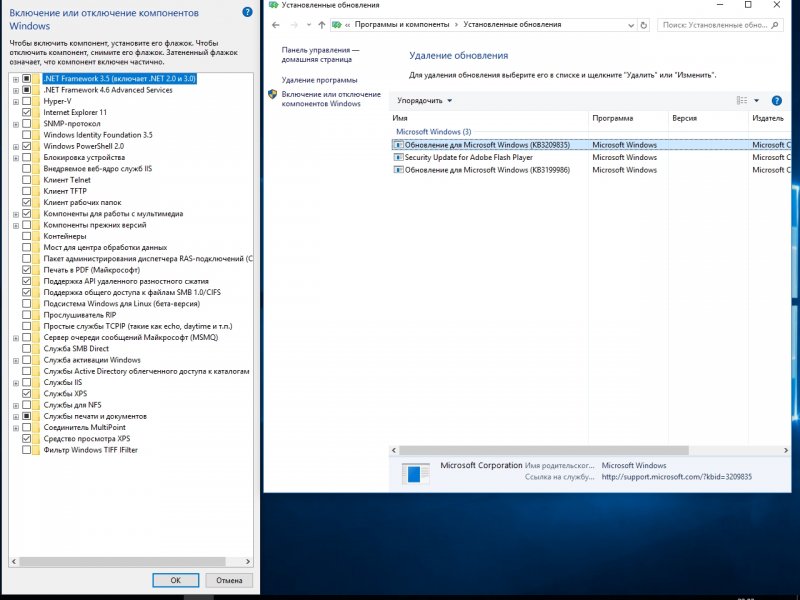Uncheck Поддержка общего доступа к файлам SMB 1.0/CIFS
This screenshot has width=800, height=600.
tap(27, 292)
